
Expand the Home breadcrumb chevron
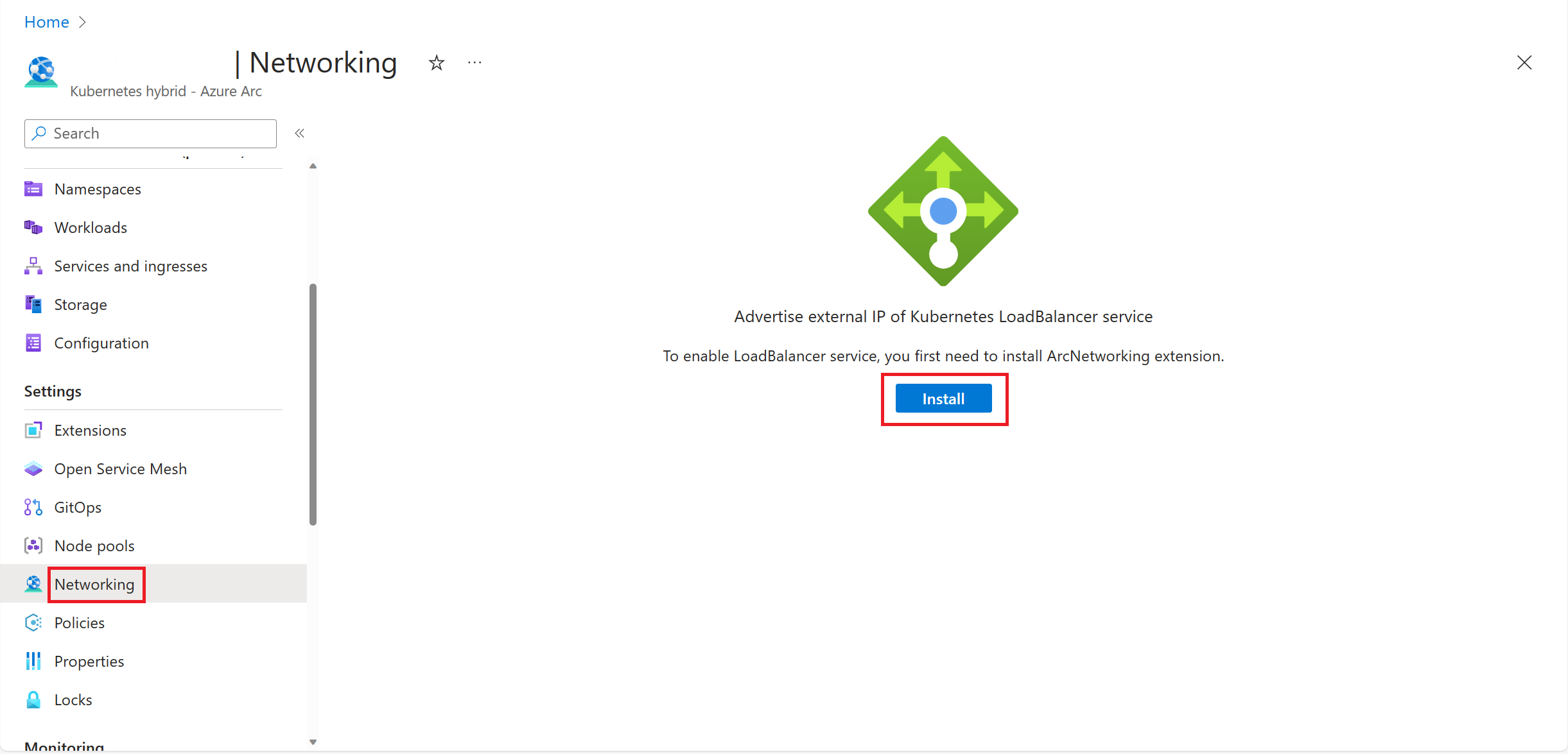coord(82,22)
